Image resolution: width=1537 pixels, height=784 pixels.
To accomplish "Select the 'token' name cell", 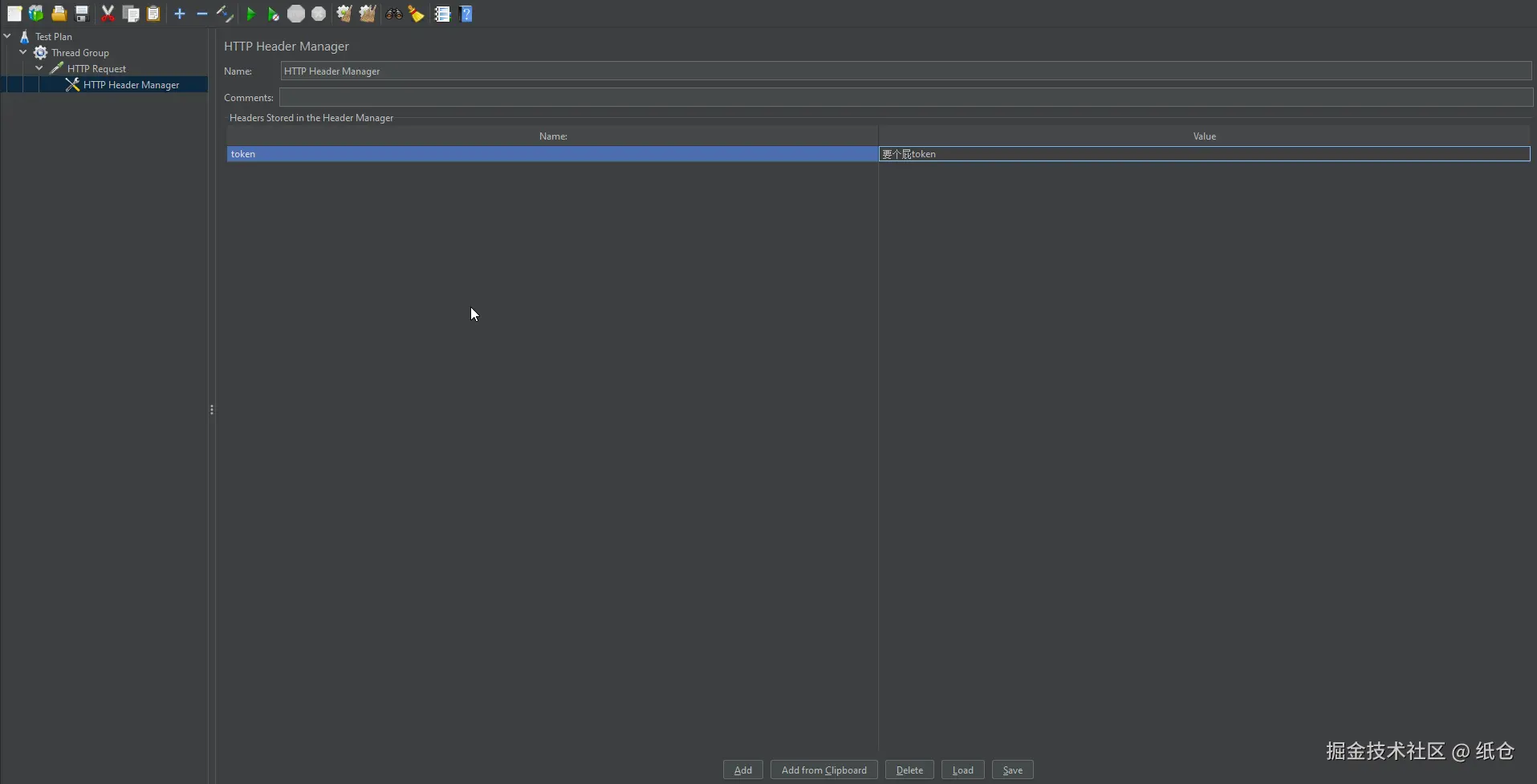I will [x=552, y=153].
